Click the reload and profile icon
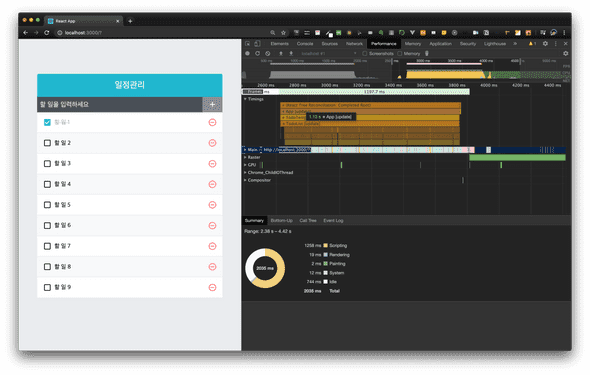The width and height of the screenshot is (590, 375). click(257, 53)
